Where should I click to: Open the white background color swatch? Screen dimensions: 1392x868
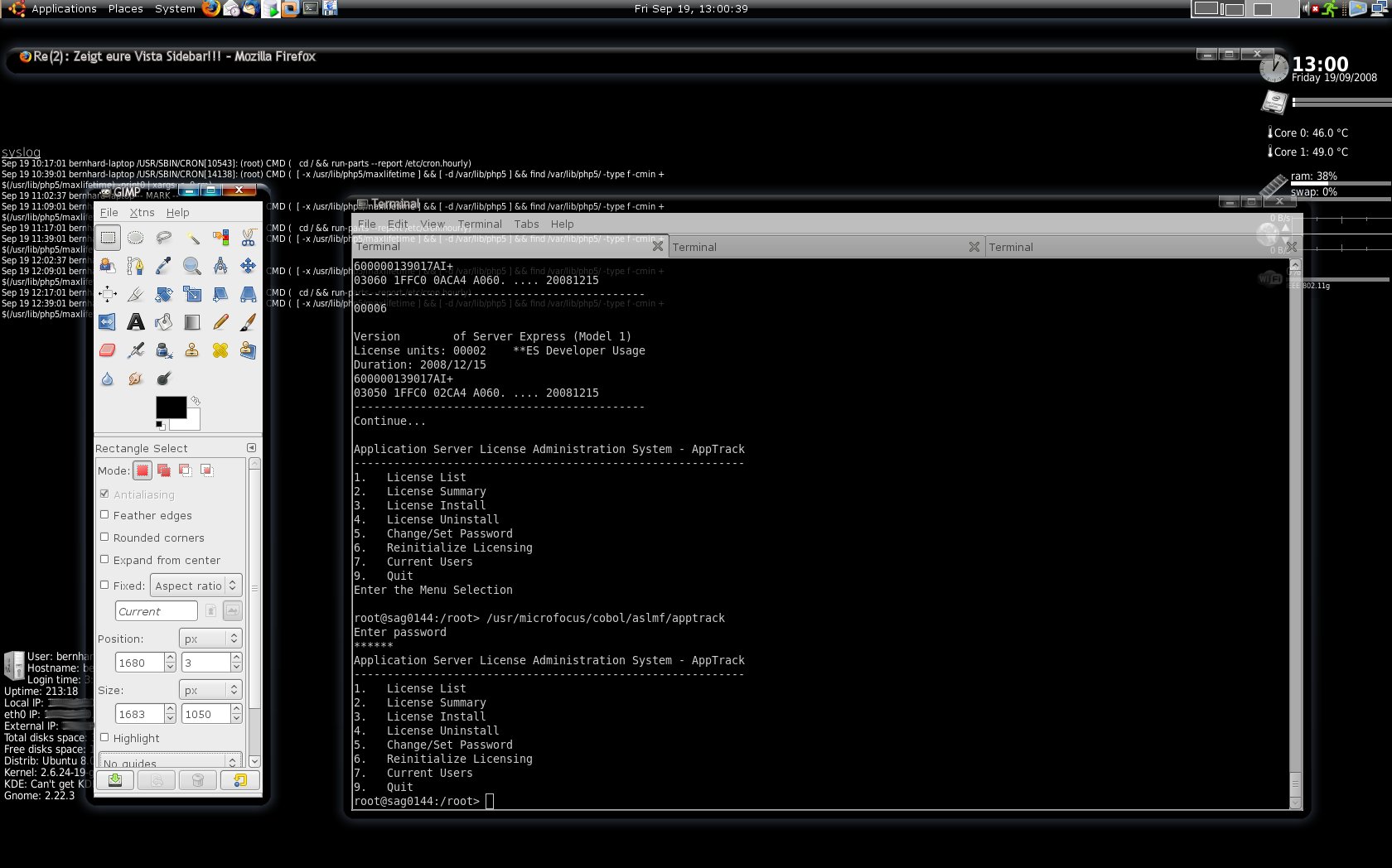pyautogui.click(x=192, y=423)
